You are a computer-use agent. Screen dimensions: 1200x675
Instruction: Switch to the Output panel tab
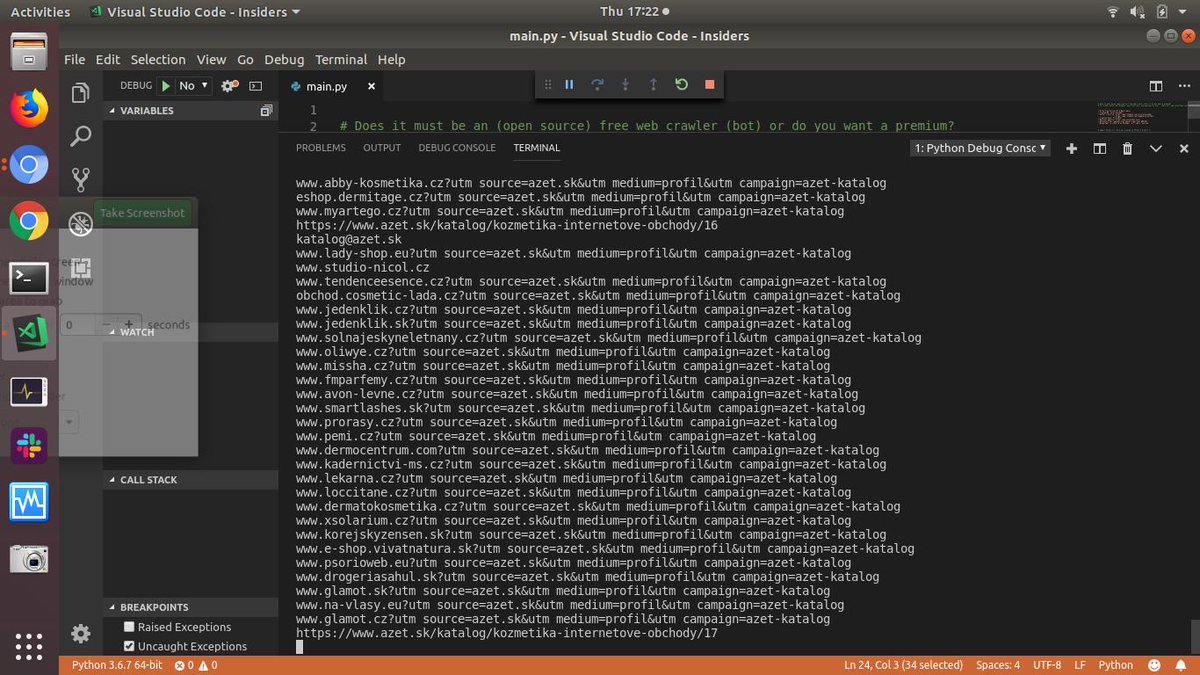[382, 148]
